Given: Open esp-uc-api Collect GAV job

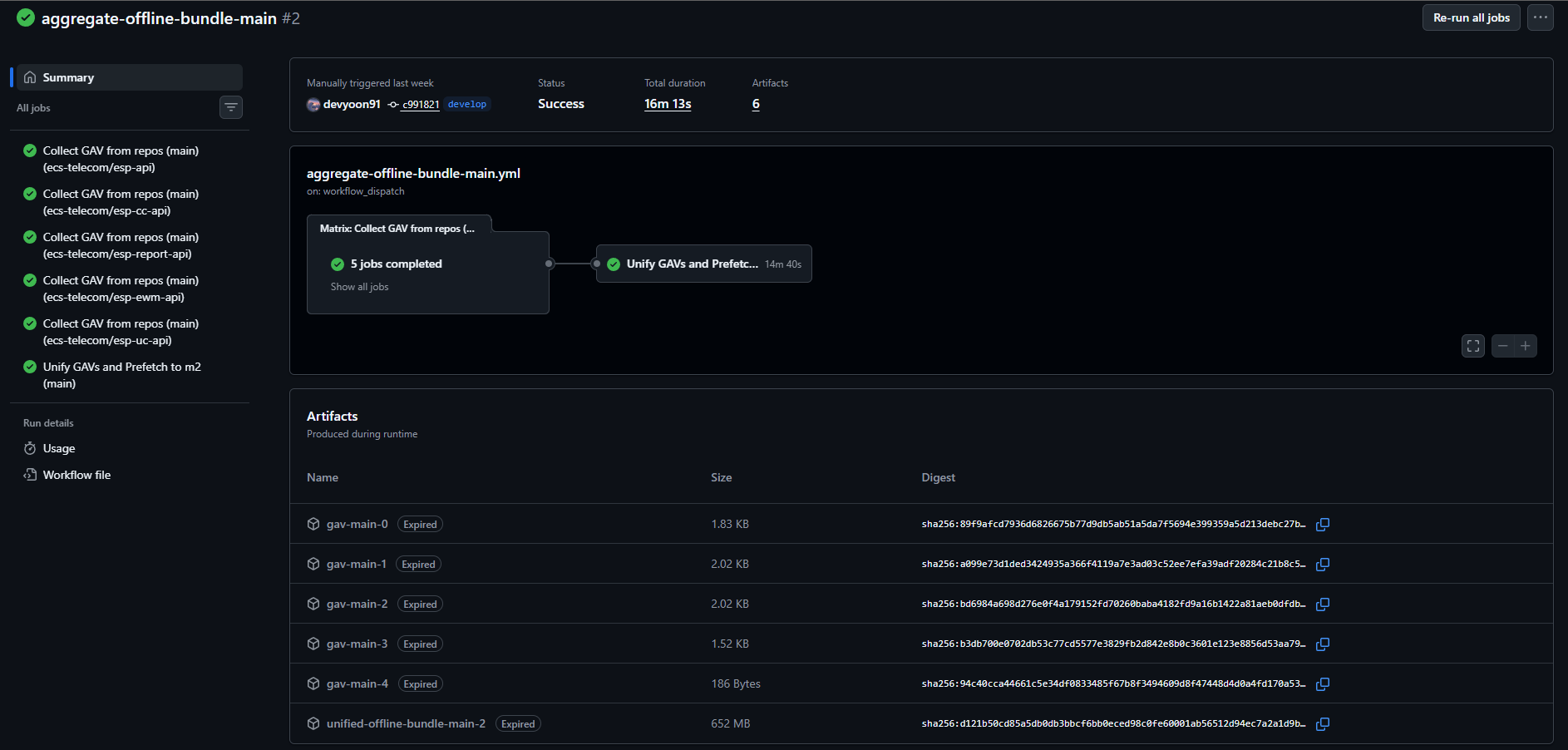Looking at the screenshot, I should (x=130, y=332).
